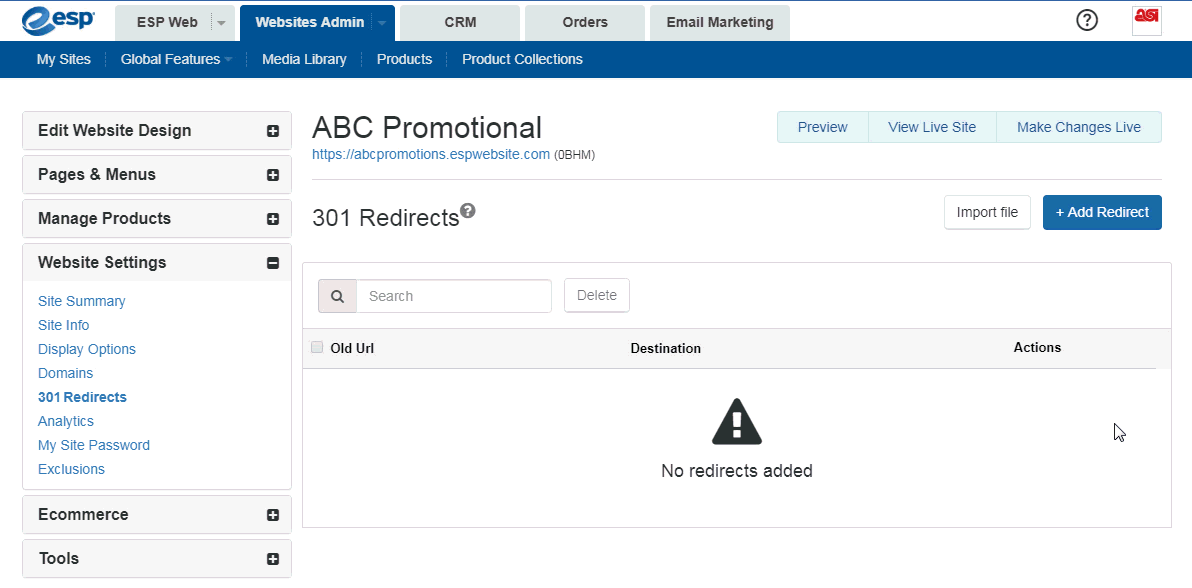The height and width of the screenshot is (588, 1192).
Task: Click the (0BHM) site code text
Action: click(x=575, y=155)
